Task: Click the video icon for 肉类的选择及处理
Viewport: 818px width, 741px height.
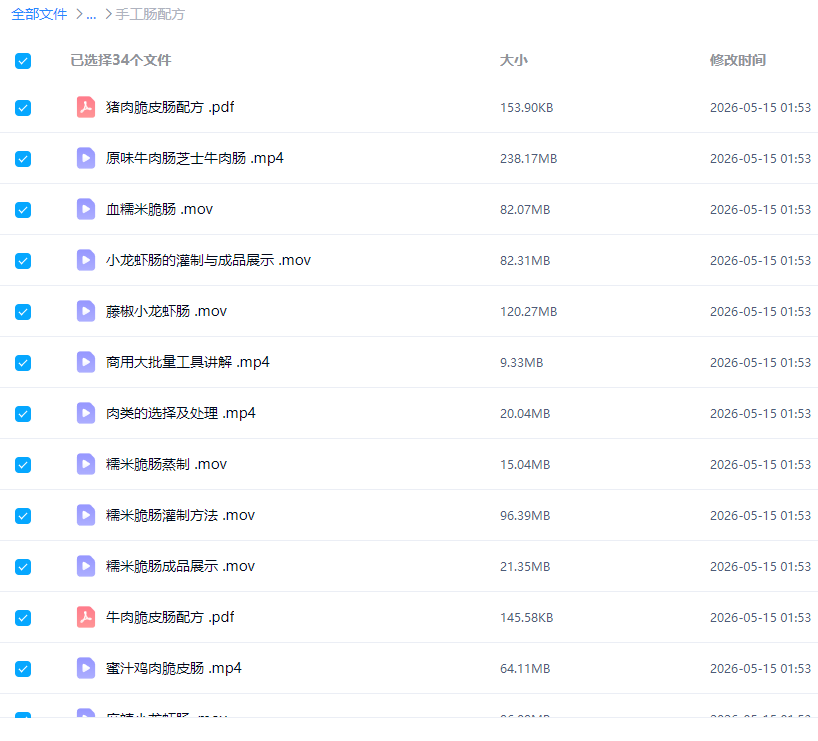Action: coord(86,413)
